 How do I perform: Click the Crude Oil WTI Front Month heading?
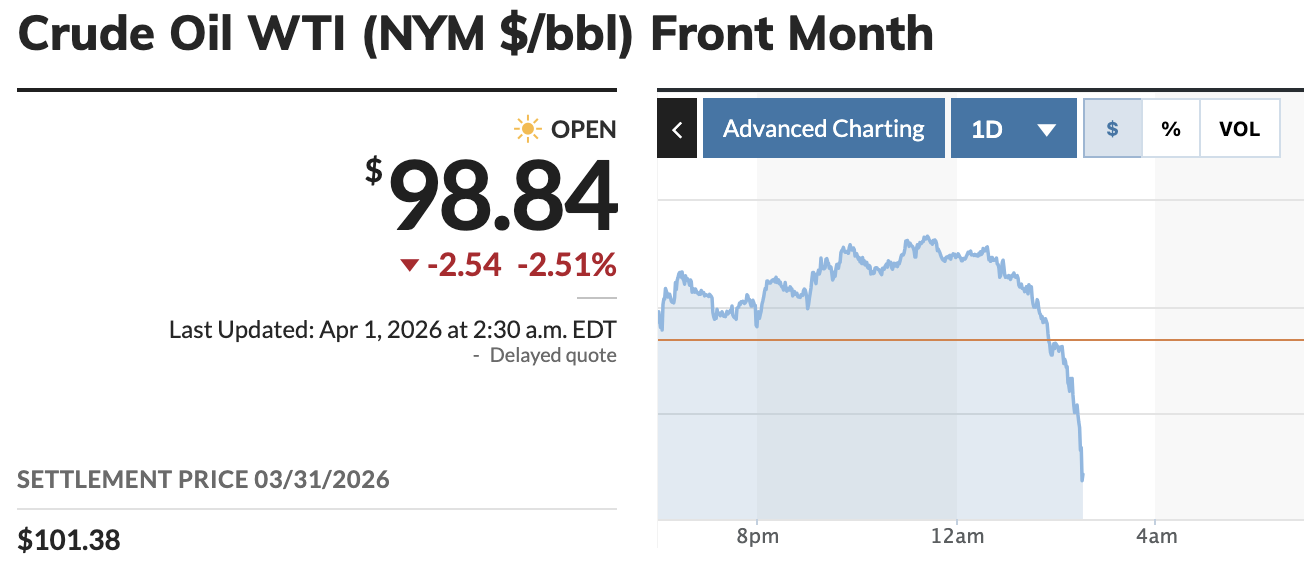point(476,36)
